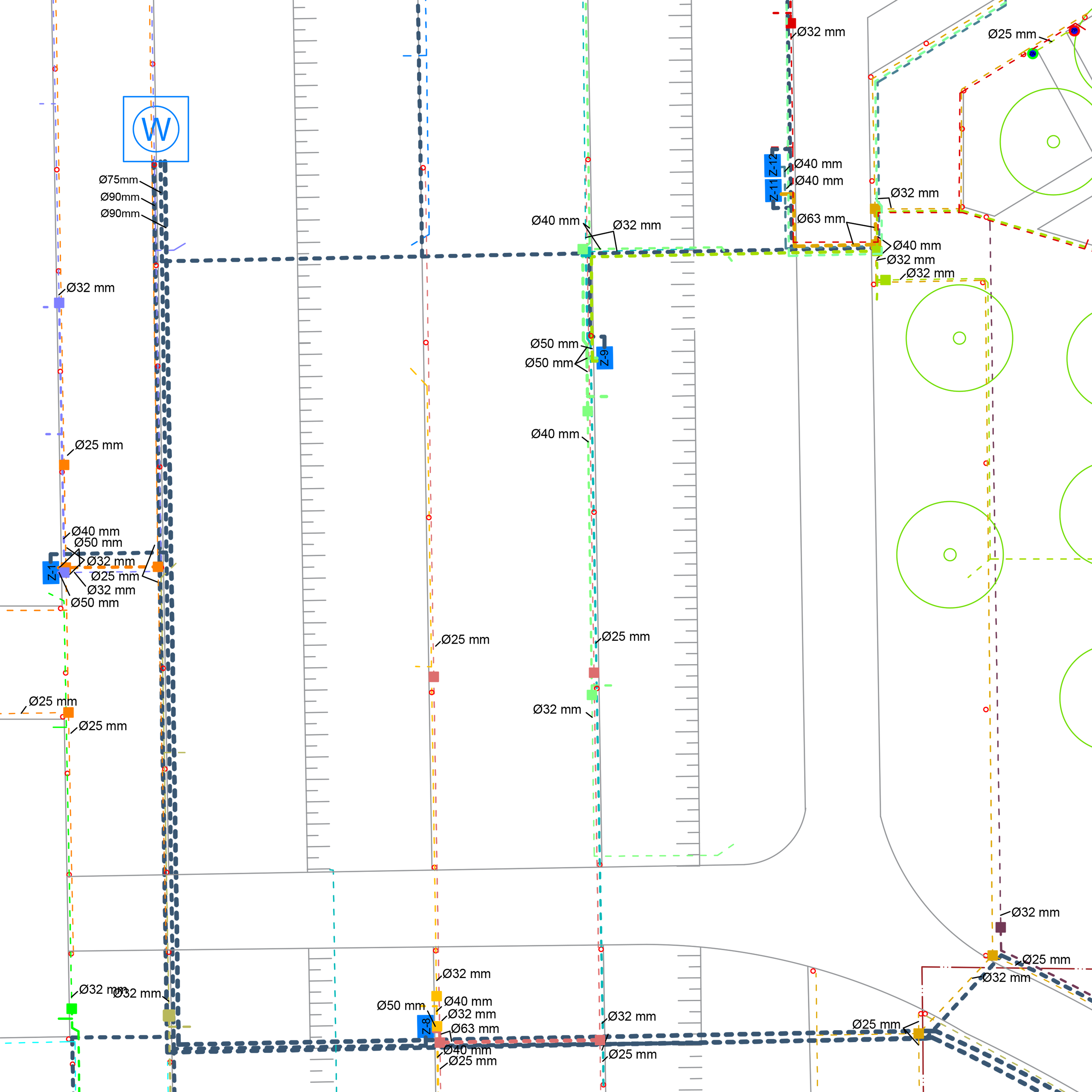The image size is (1092, 1092).
Task: Select the Ø25 mm label at top right
Action: 1012,34
